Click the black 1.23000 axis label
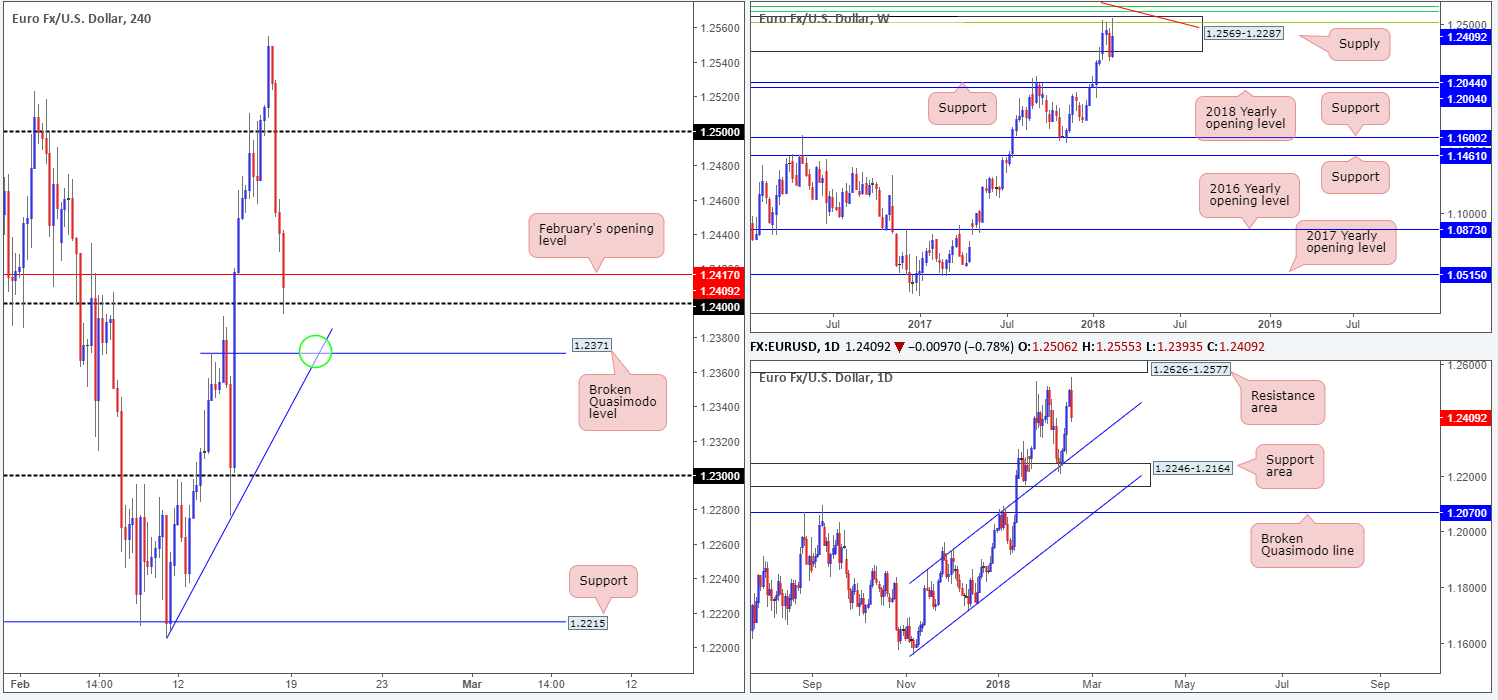This screenshot has width=1498, height=700. pos(721,476)
